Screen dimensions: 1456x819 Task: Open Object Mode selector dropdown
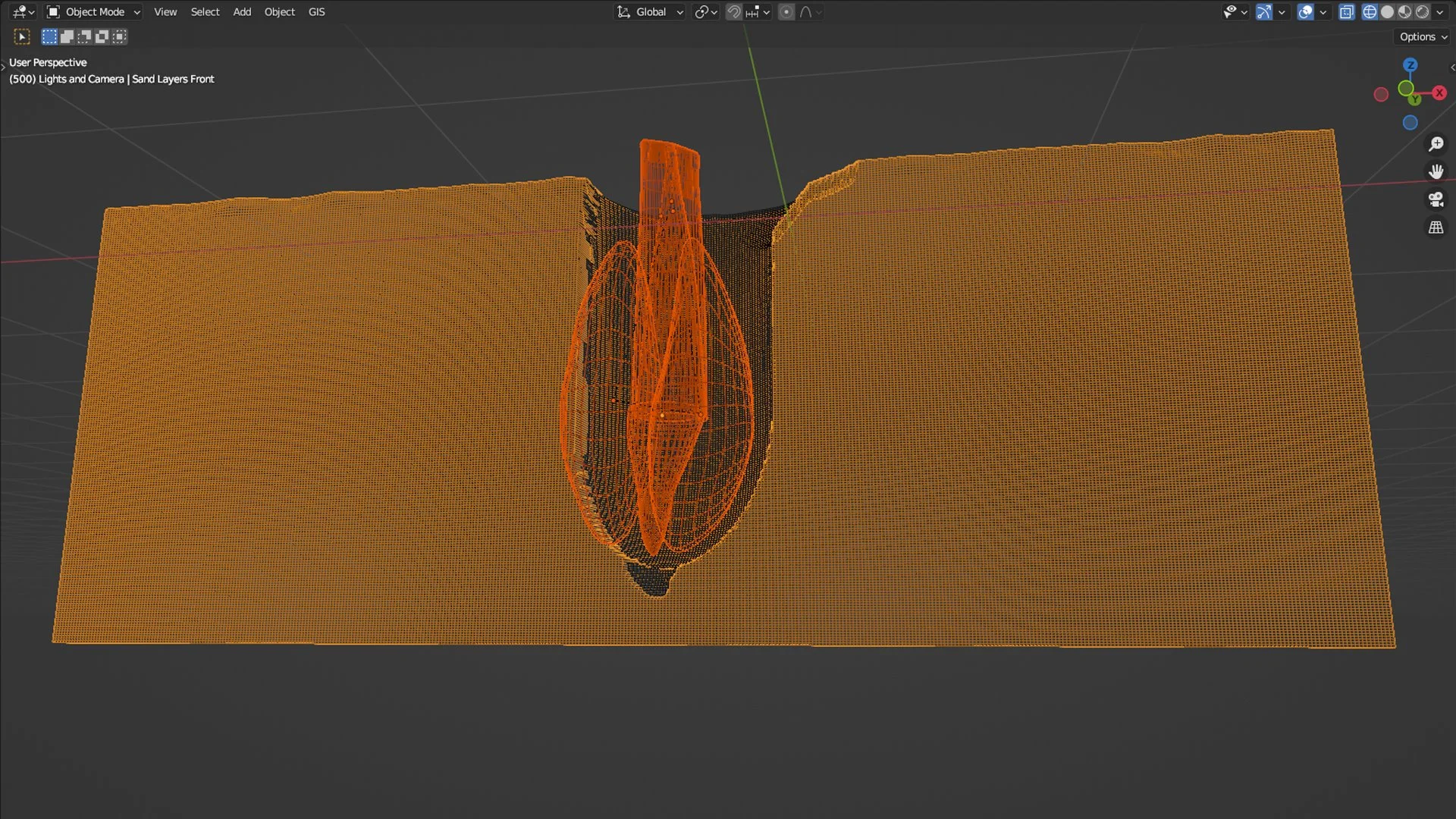[94, 12]
